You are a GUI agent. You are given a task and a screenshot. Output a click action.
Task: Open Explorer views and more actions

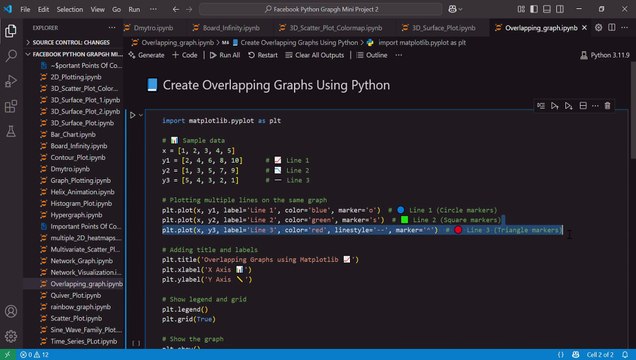[x=112, y=28]
